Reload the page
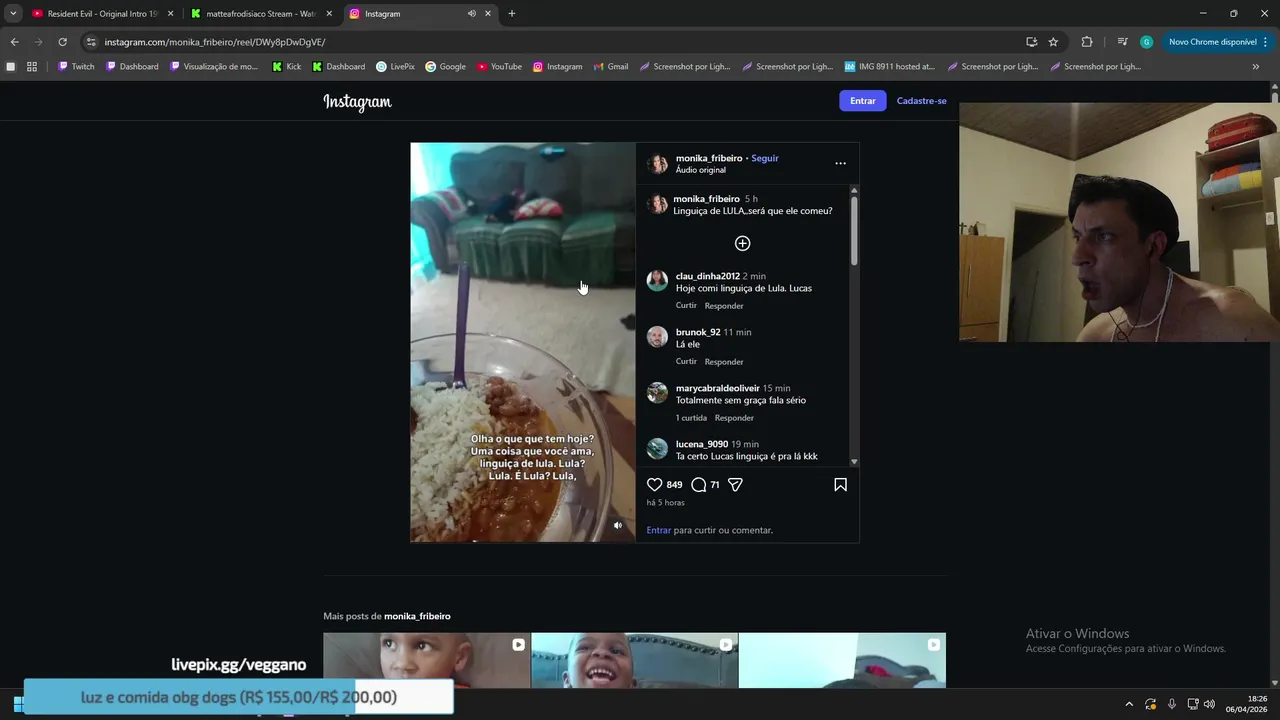The height and width of the screenshot is (720, 1280). click(62, 42)
